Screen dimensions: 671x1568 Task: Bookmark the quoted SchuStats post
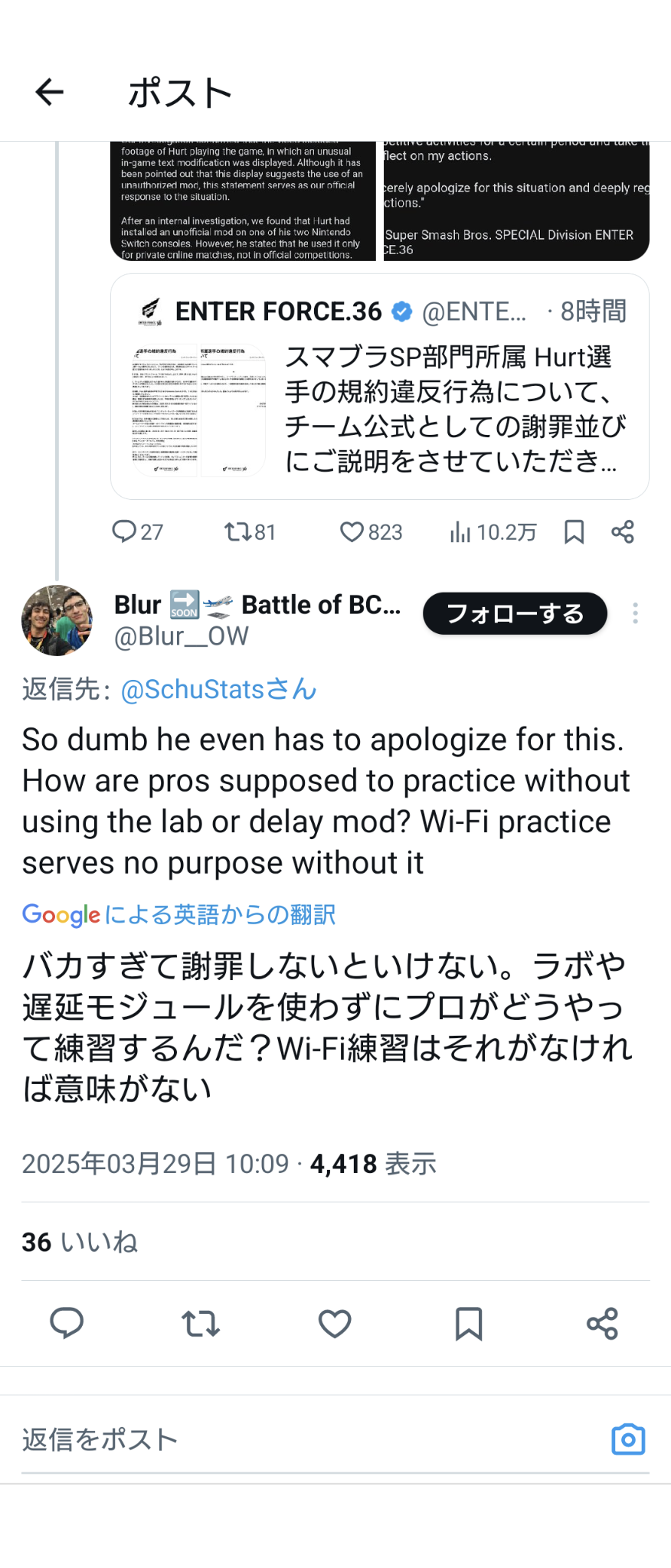[x=574, y=532]
